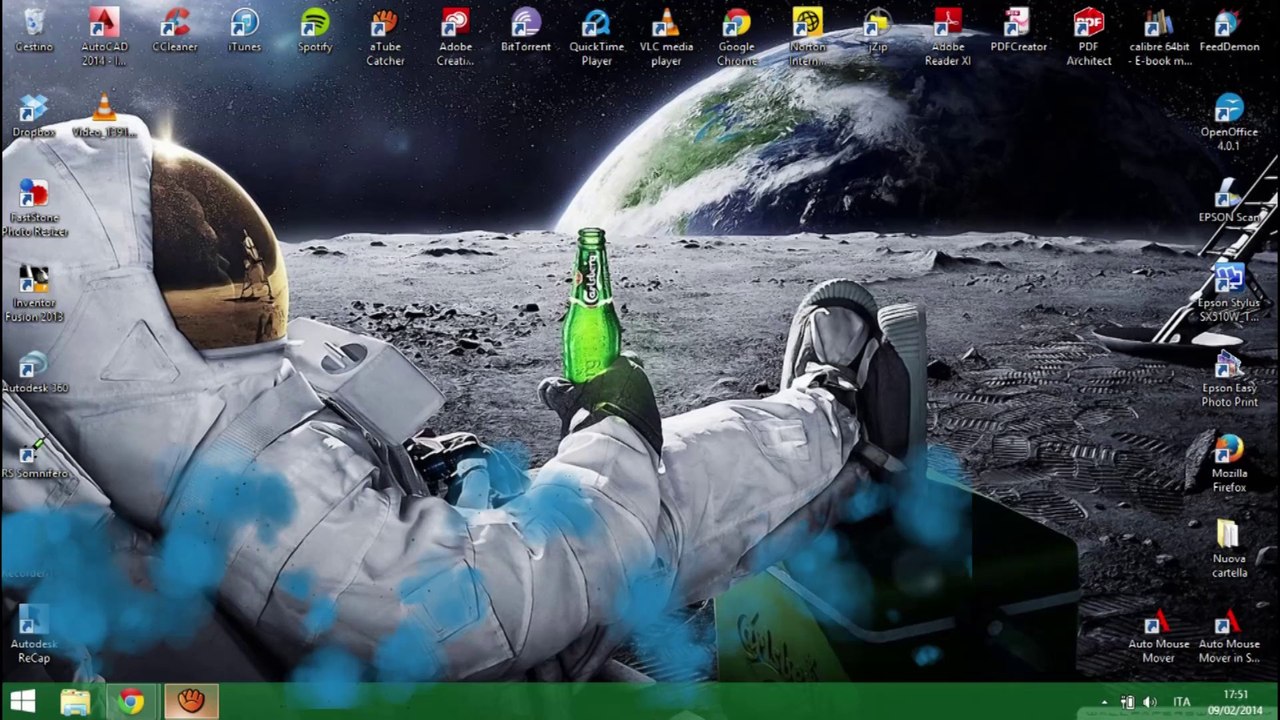The width and height of the screenshot is (1280, 720).
Task: Launch Mozilla Firefox from the desktop
Action: point(1229,463)
